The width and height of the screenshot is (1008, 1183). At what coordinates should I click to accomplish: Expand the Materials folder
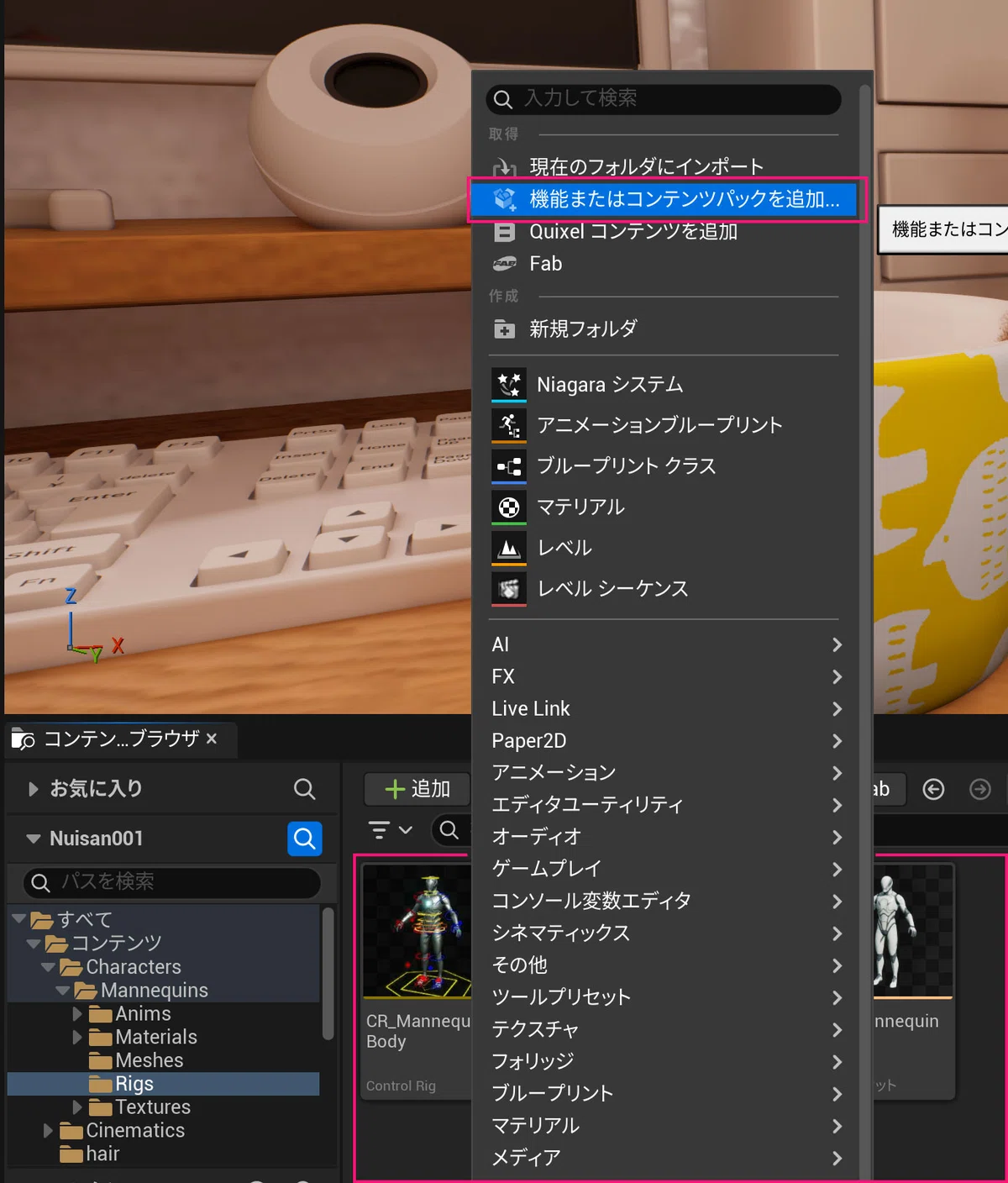tap(77, 1038)
